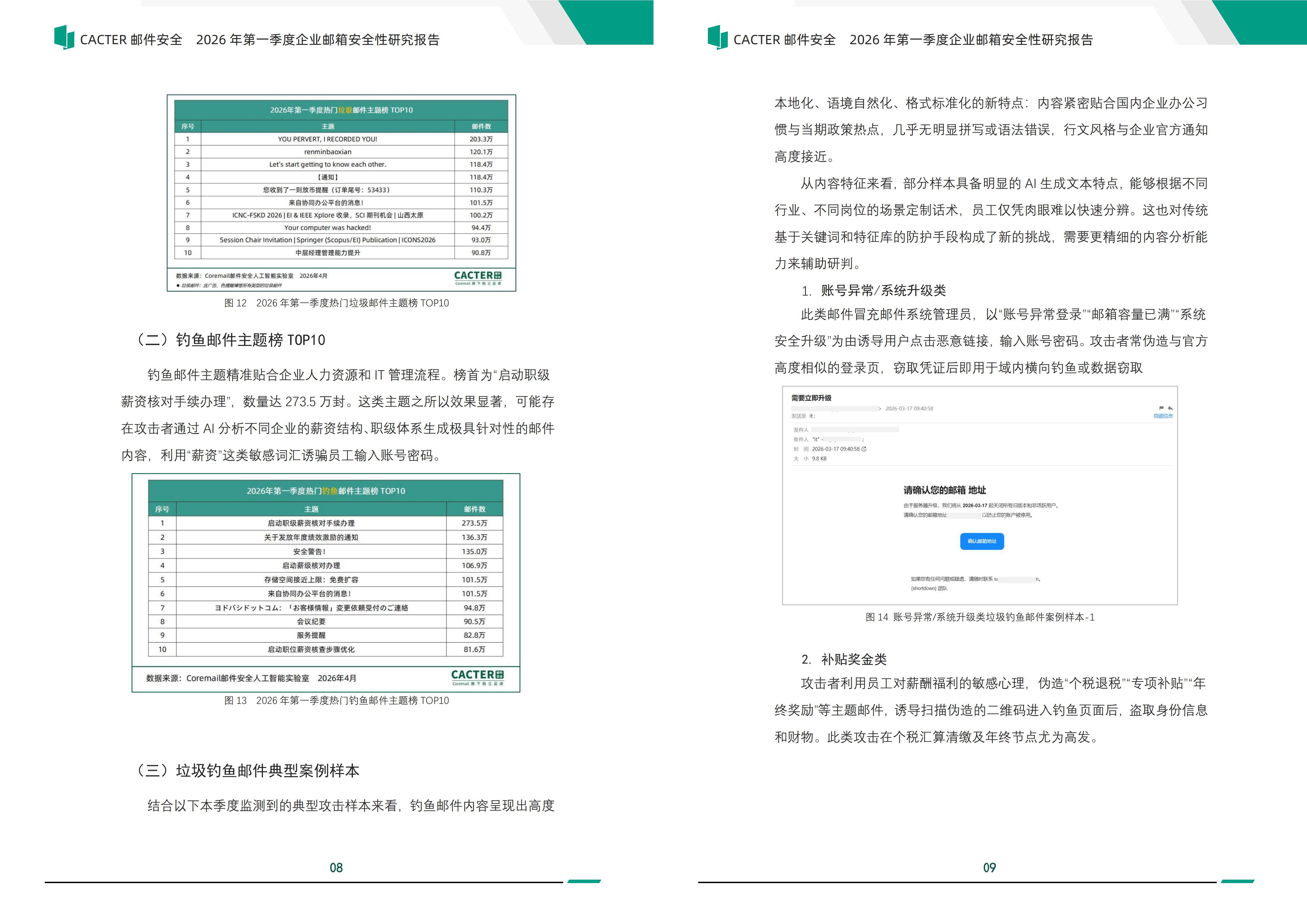Click the recipient "it" in the 收件人 field
Viewport: 1307px width, 924px height.
(815, 439)
